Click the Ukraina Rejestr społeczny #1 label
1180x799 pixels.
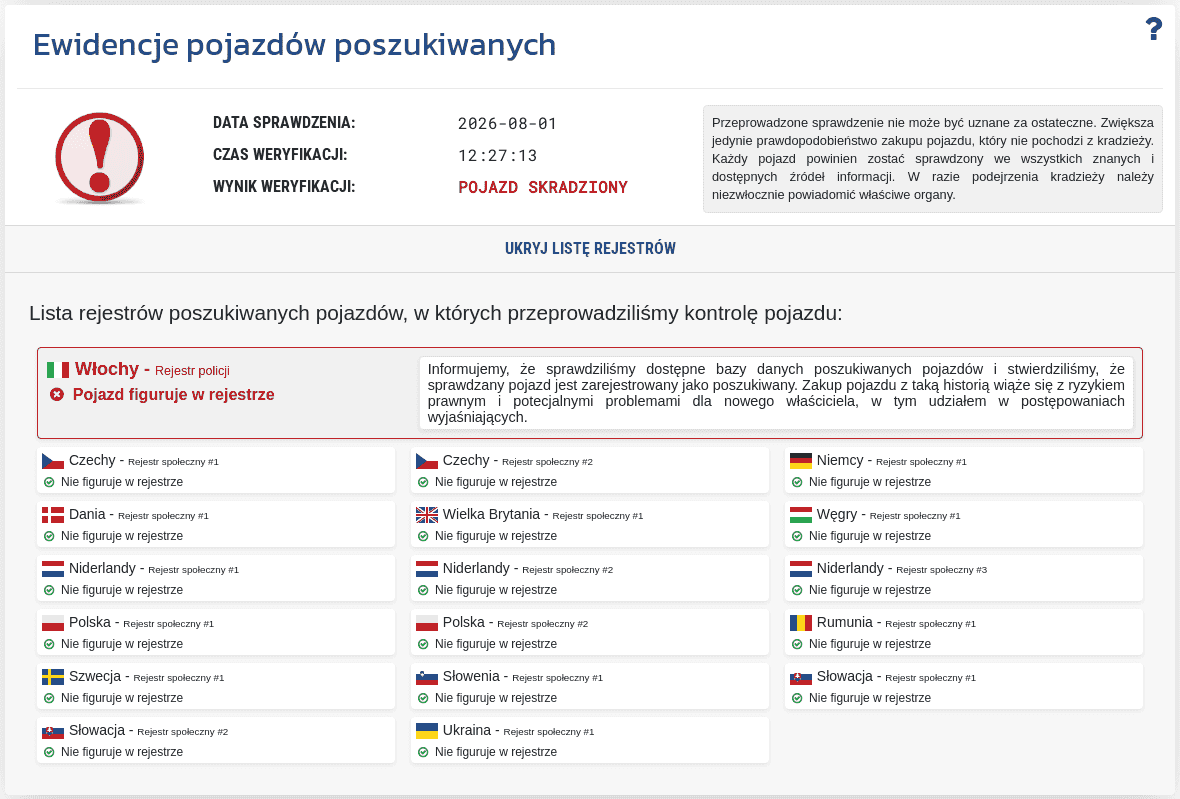pos(518,731)
